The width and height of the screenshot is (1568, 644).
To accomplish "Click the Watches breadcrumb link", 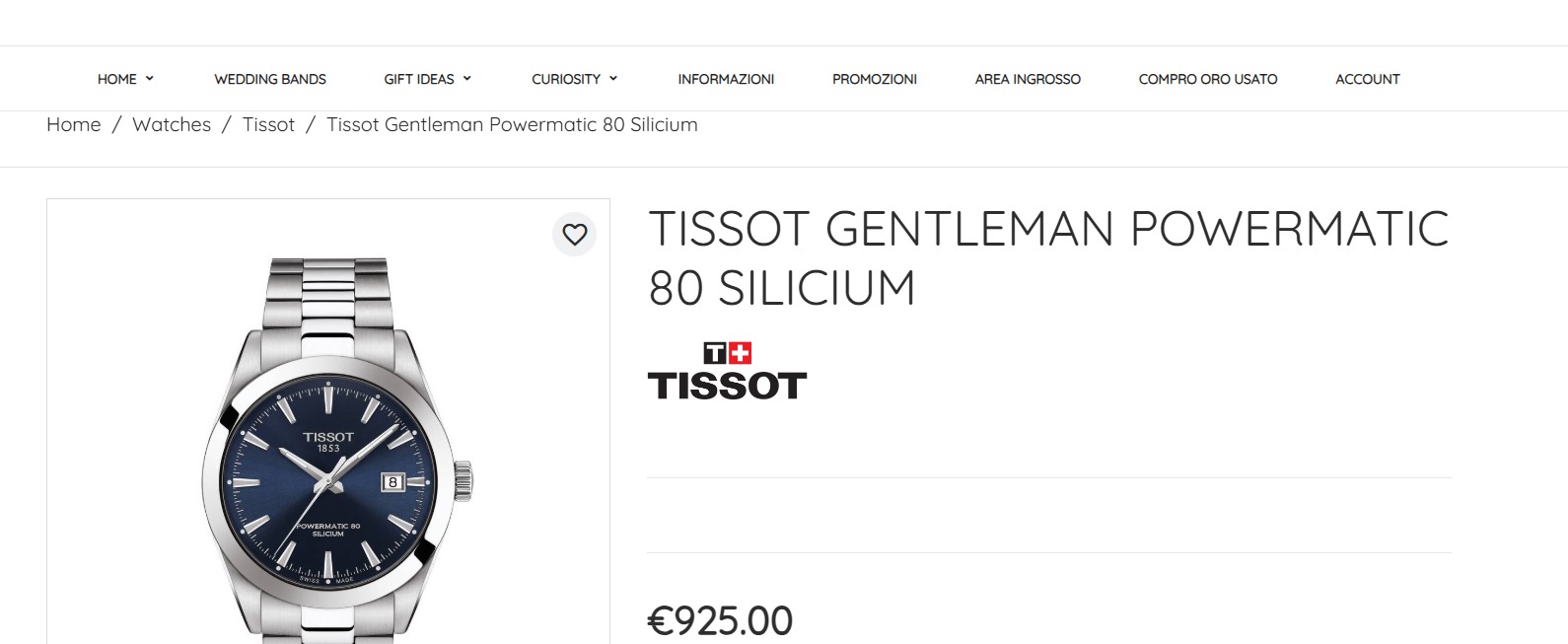I will click(172, 124).
